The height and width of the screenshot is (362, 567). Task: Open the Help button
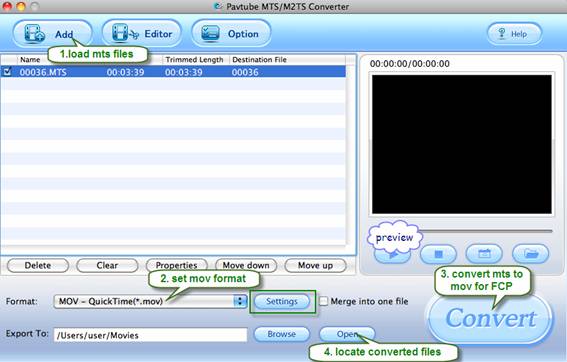(x=515, y=34)
